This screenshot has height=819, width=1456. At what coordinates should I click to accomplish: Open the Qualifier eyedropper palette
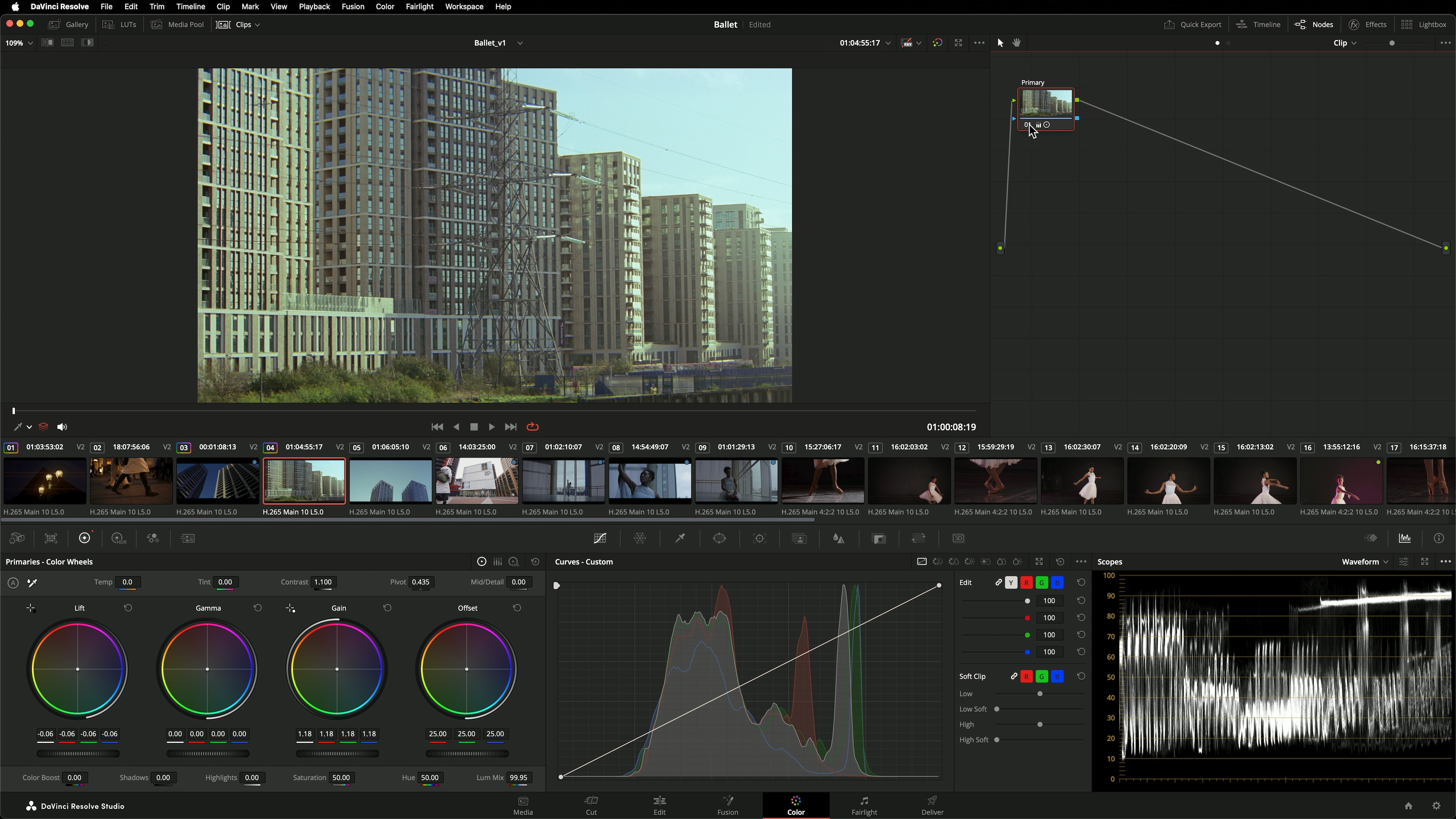coord(680,538)
